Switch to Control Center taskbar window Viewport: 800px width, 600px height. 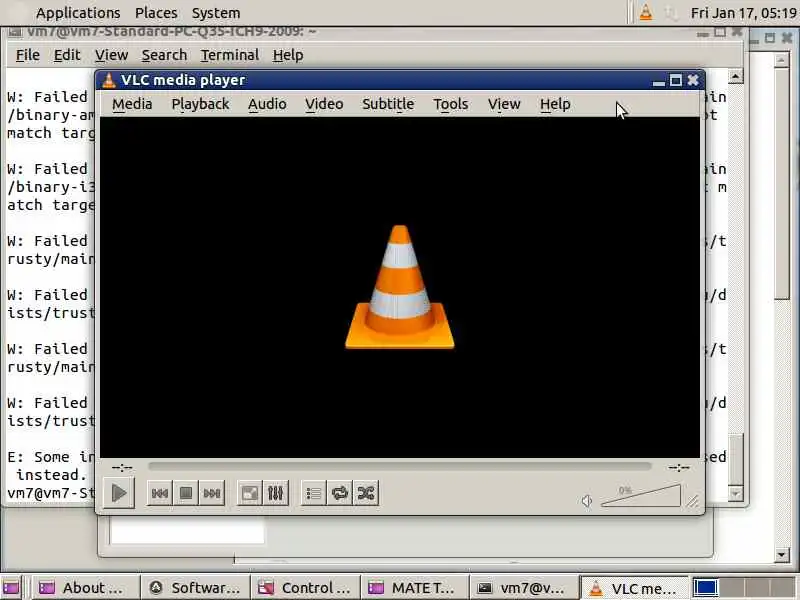tap(306, 588)
